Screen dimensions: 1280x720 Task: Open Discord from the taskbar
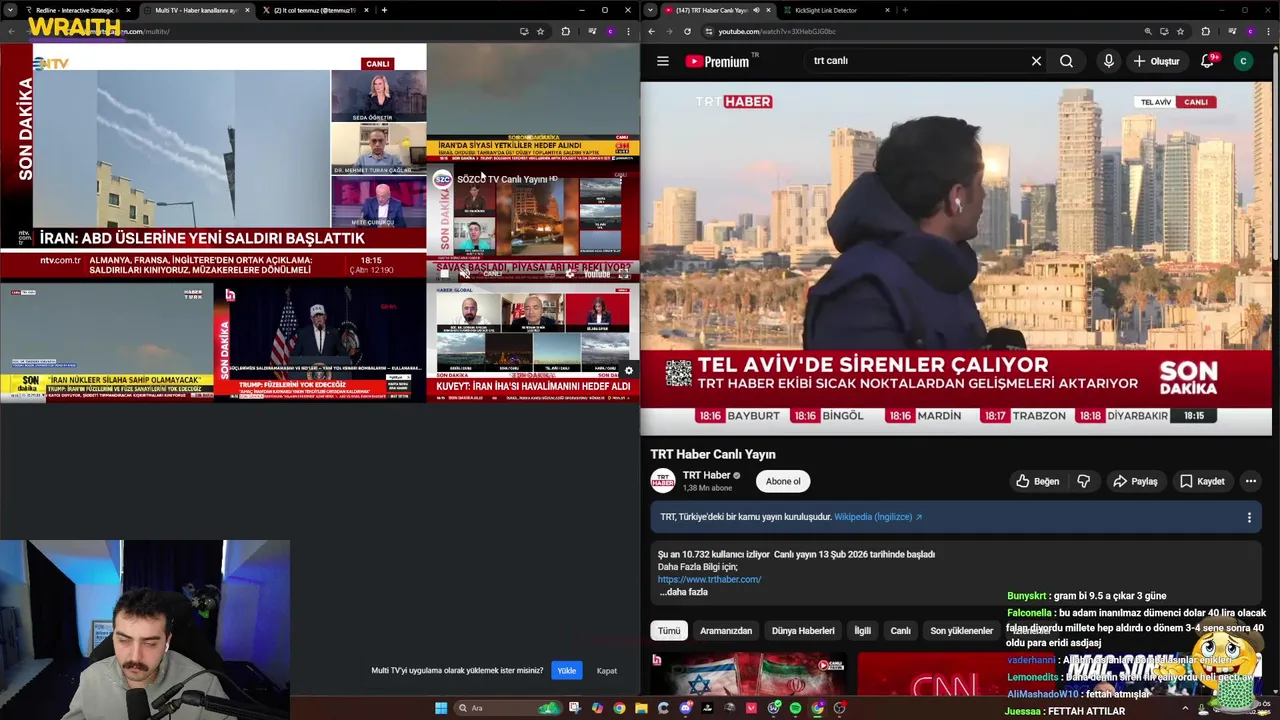click(x=685, y=708)
